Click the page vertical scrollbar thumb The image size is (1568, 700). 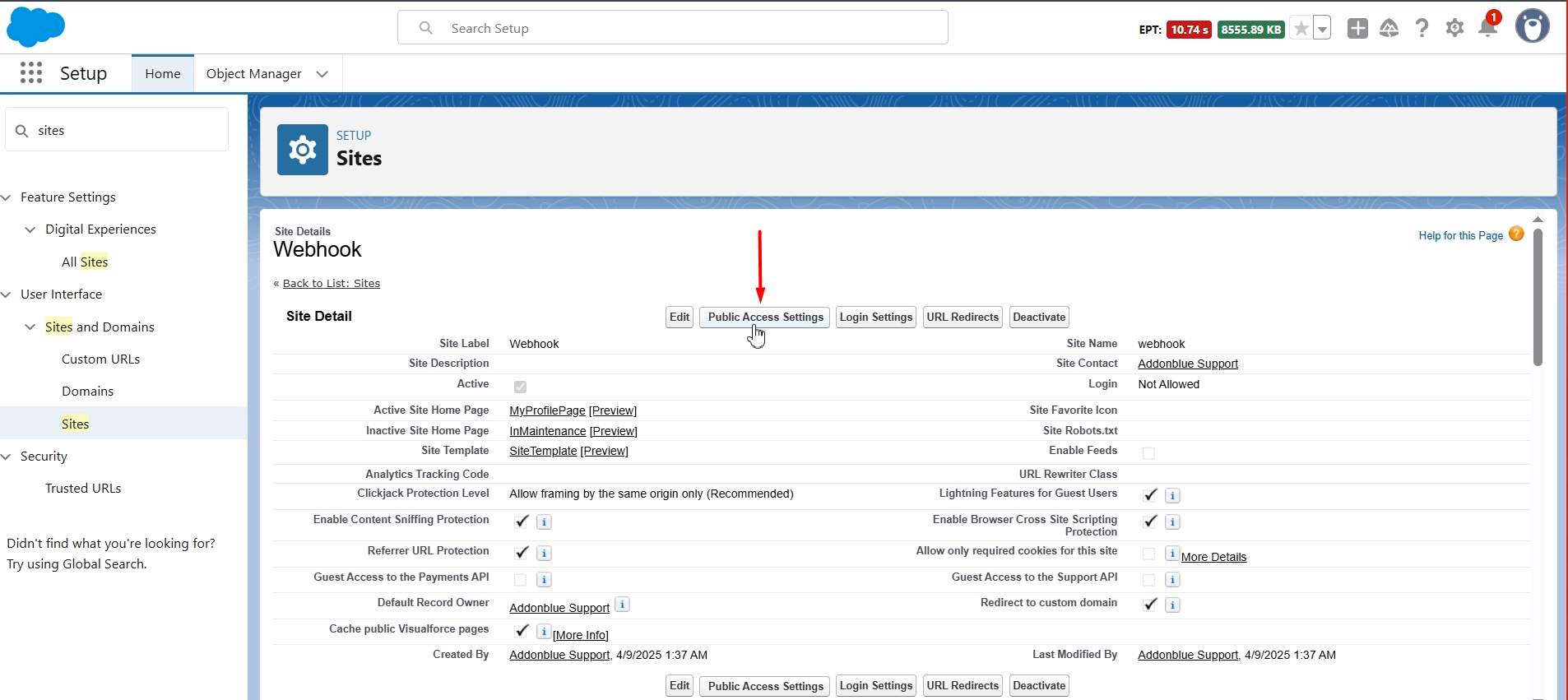pyautogui.click(x=1538, y=297)
